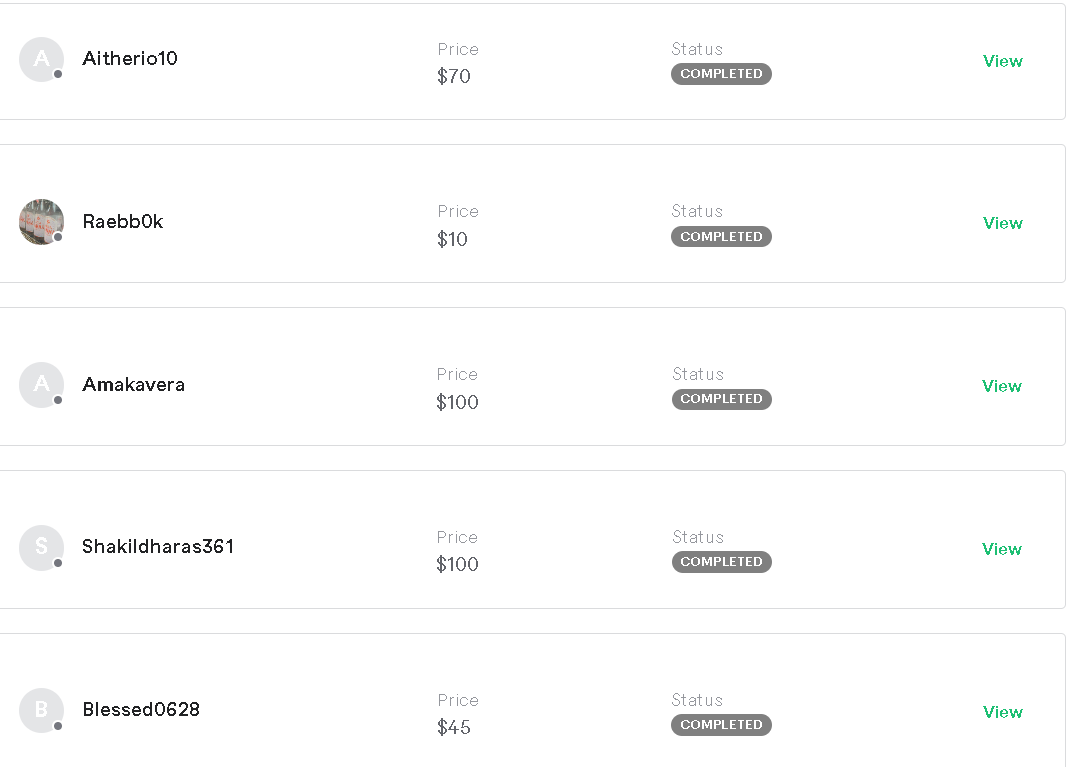Viewport: 1072px width, 767px height.
Task: Select the Amakavera username
Action: pyautogui.click(x=133, y=385)
